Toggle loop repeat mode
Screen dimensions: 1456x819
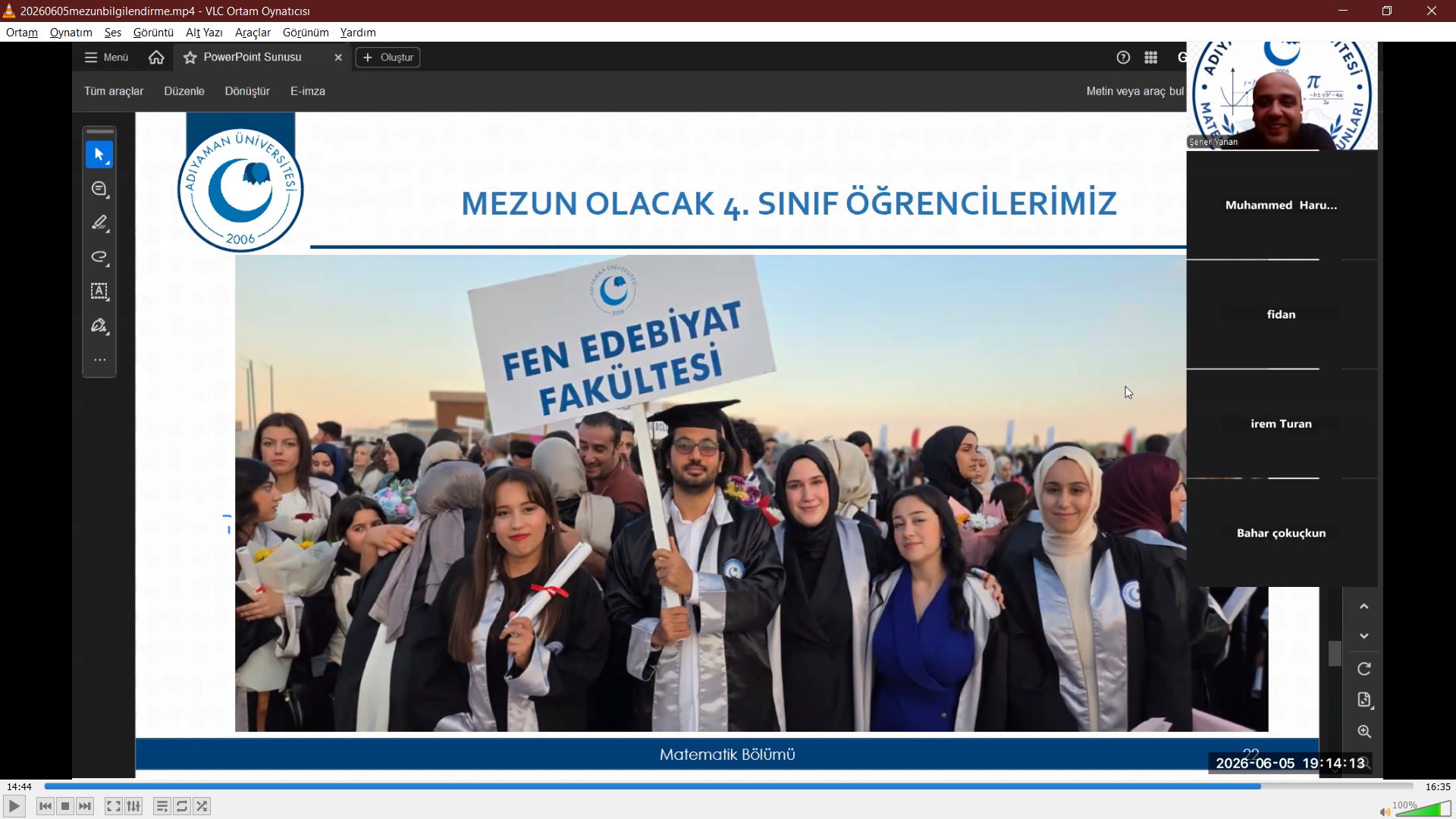pos(182,806)
